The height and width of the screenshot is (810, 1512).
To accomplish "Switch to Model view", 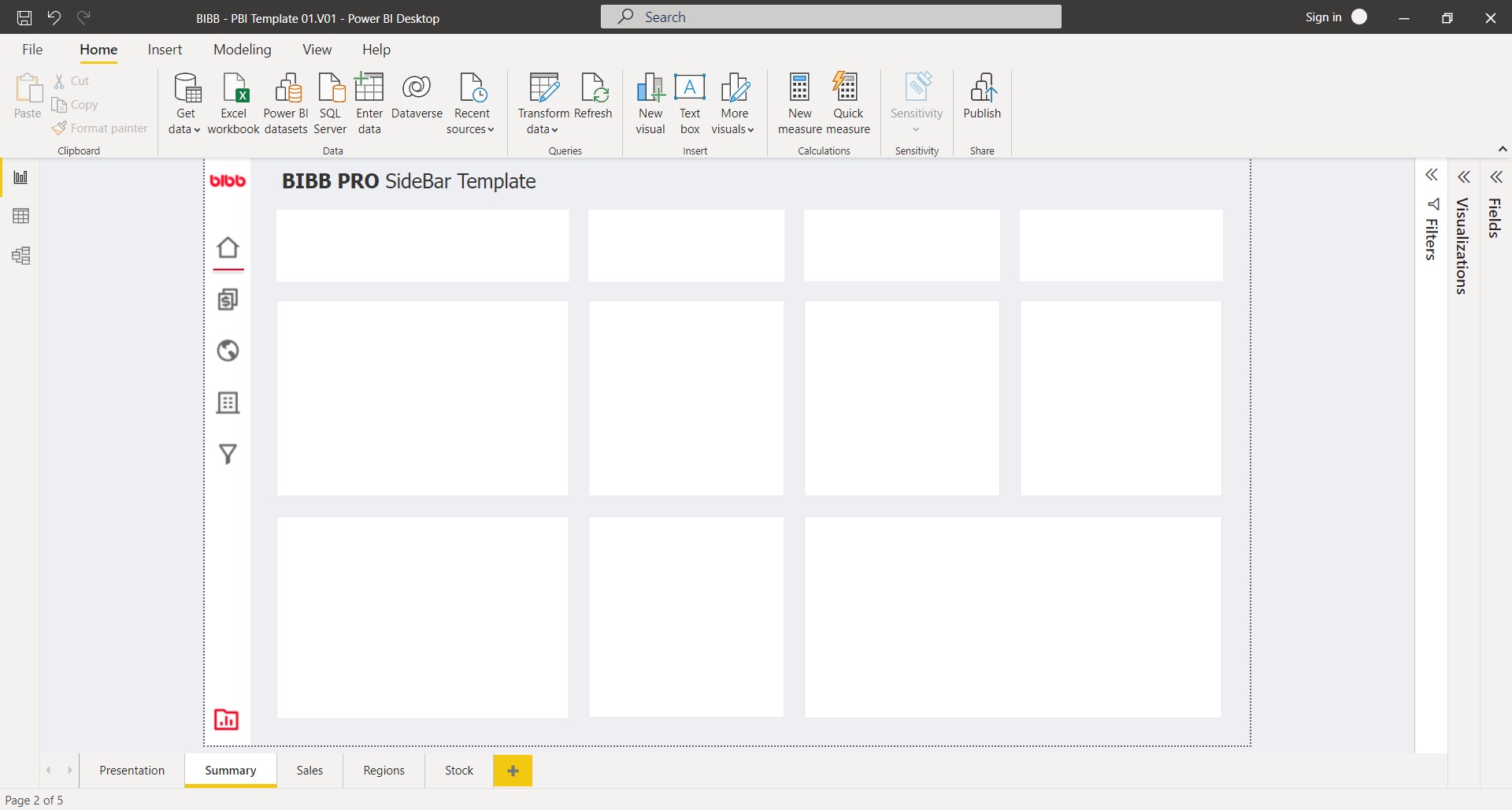I will [x=20, y=255].
